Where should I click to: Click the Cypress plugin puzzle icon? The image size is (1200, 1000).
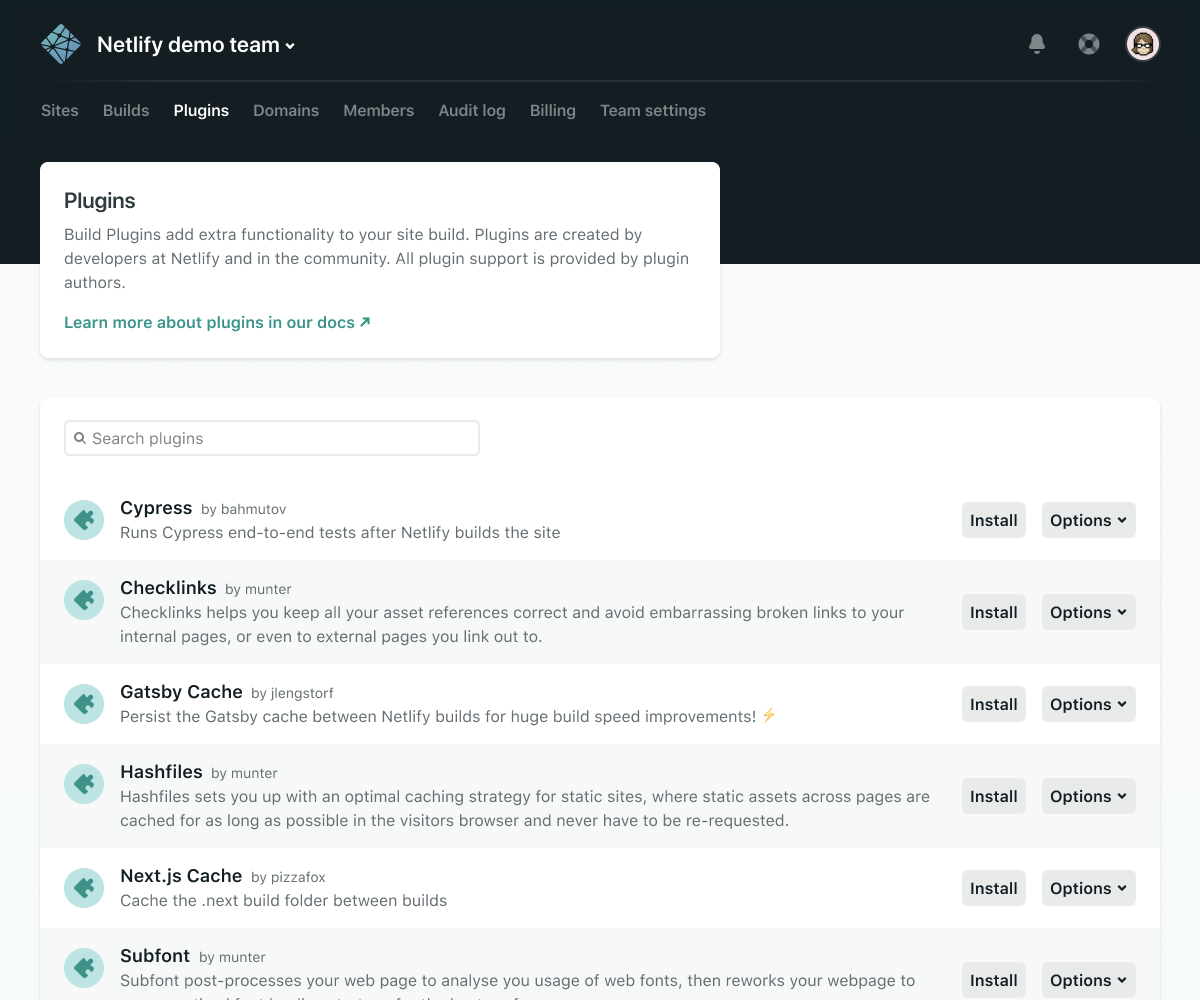pos(84,520)
